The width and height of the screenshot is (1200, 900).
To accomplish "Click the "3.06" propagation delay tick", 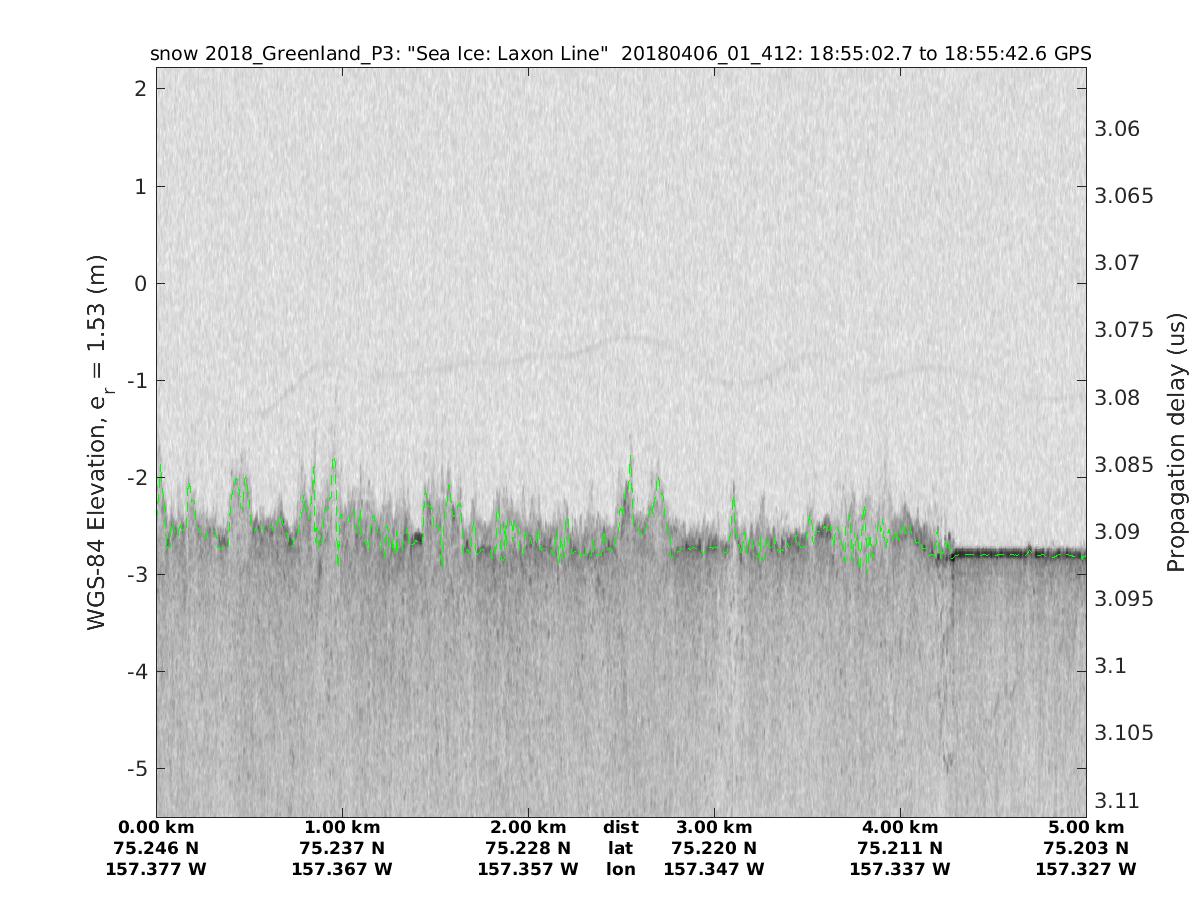I will pos(1117,129).
